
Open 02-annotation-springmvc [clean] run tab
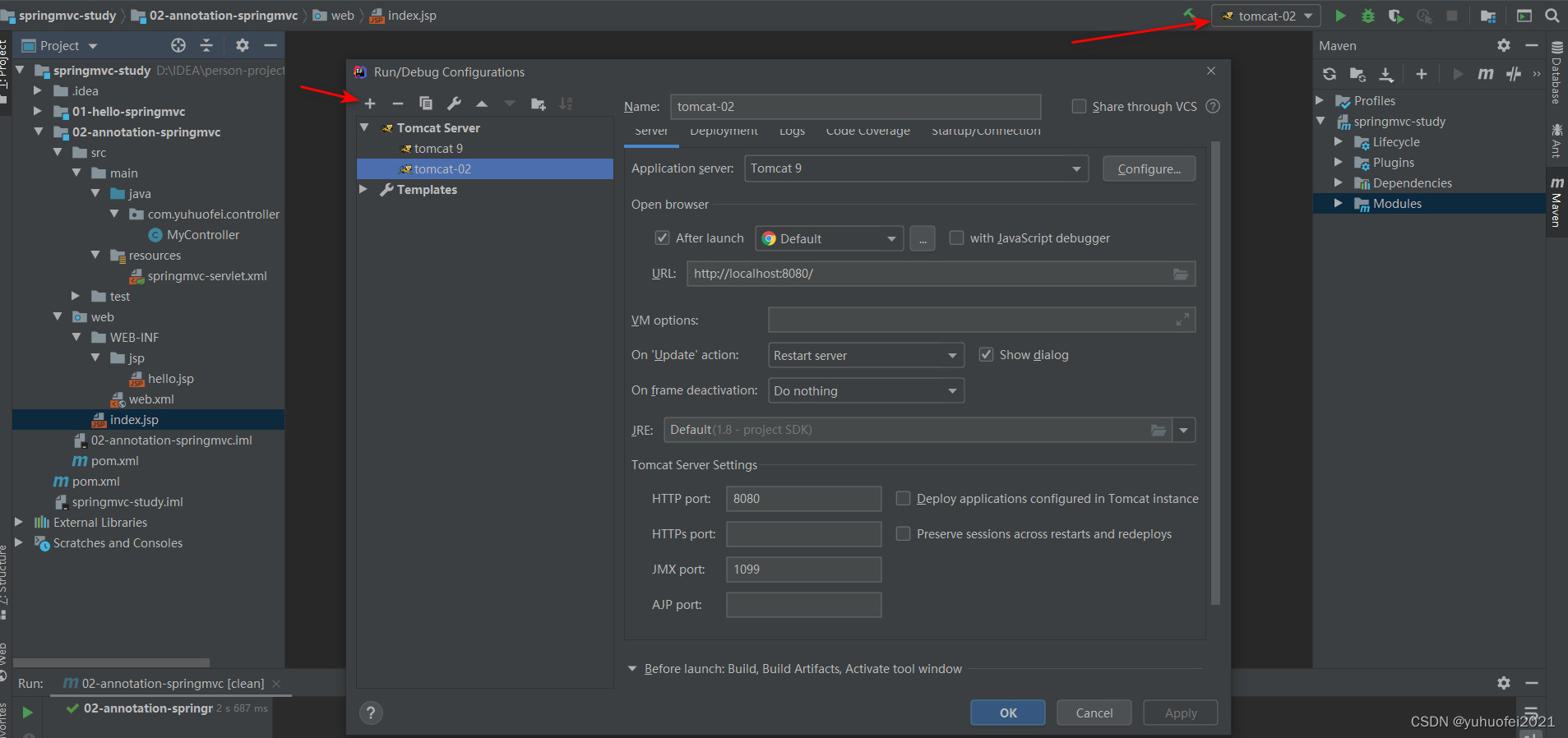tap(173, 683)
